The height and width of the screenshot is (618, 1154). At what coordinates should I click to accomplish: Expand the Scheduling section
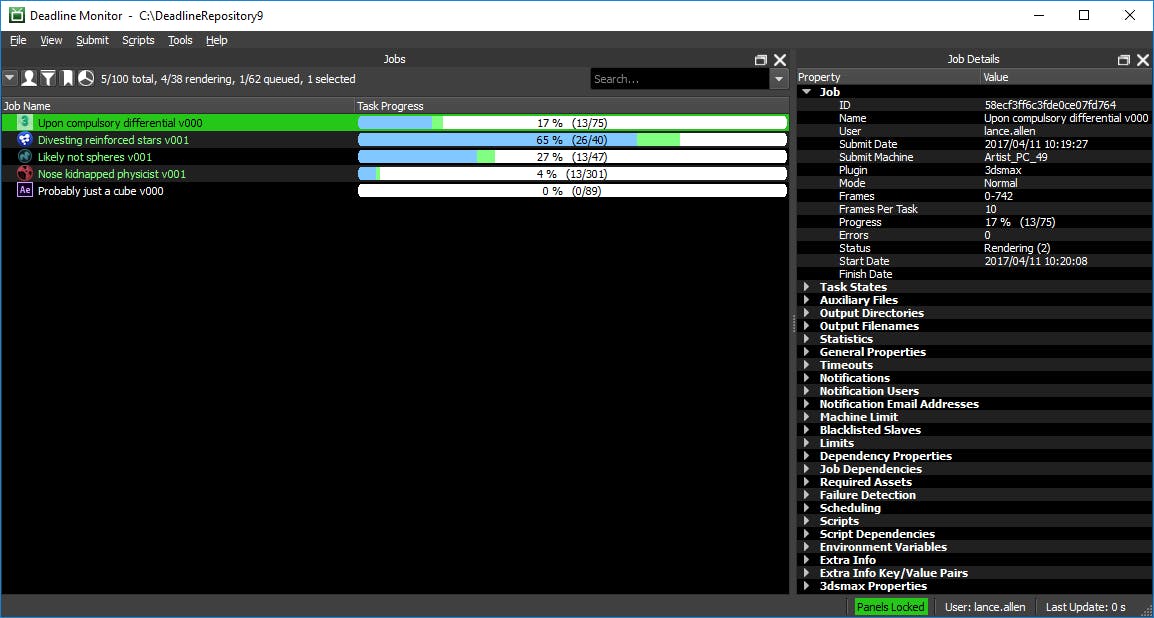(x=807, y=508)
